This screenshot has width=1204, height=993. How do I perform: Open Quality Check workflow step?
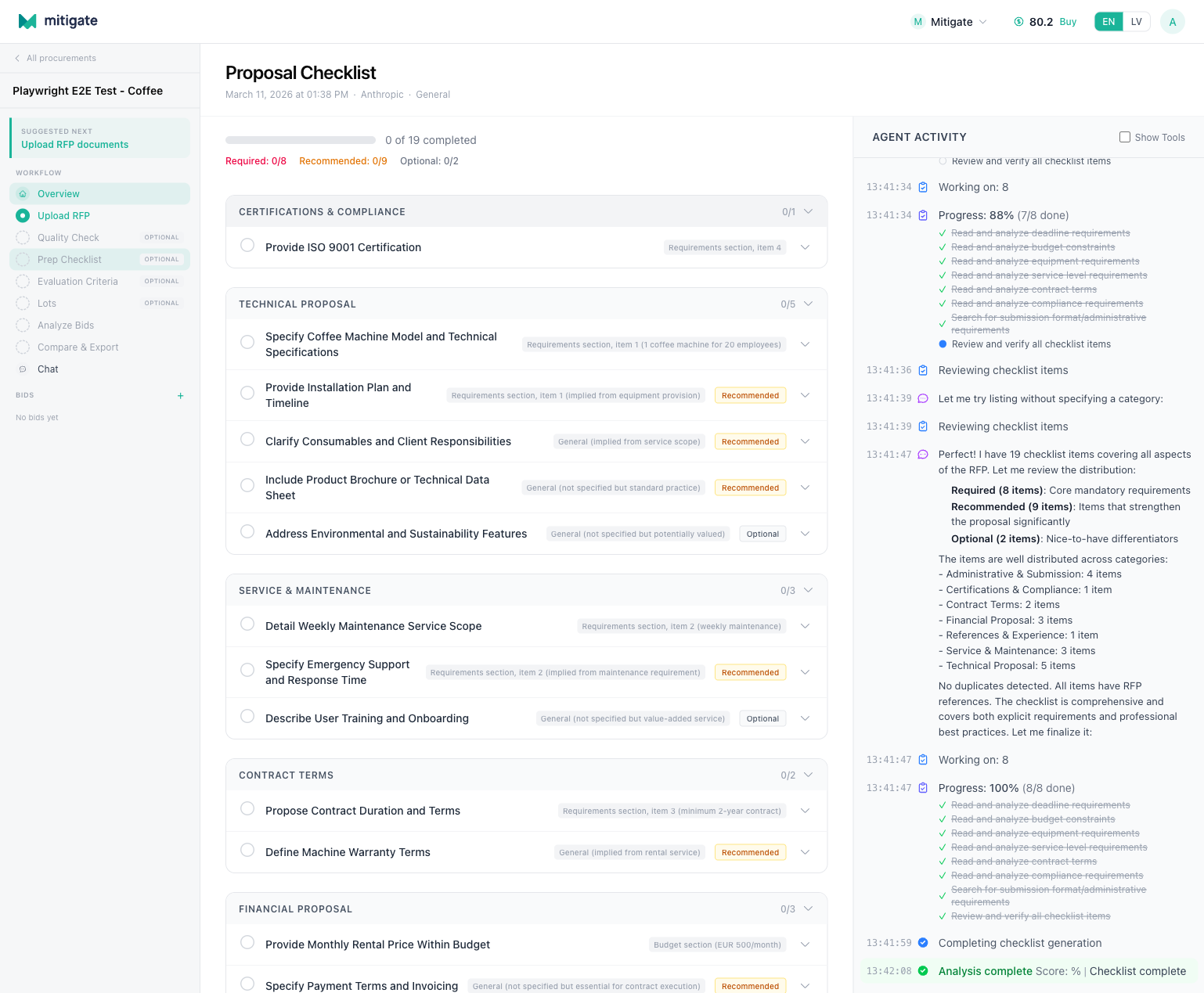coord(99,238)
